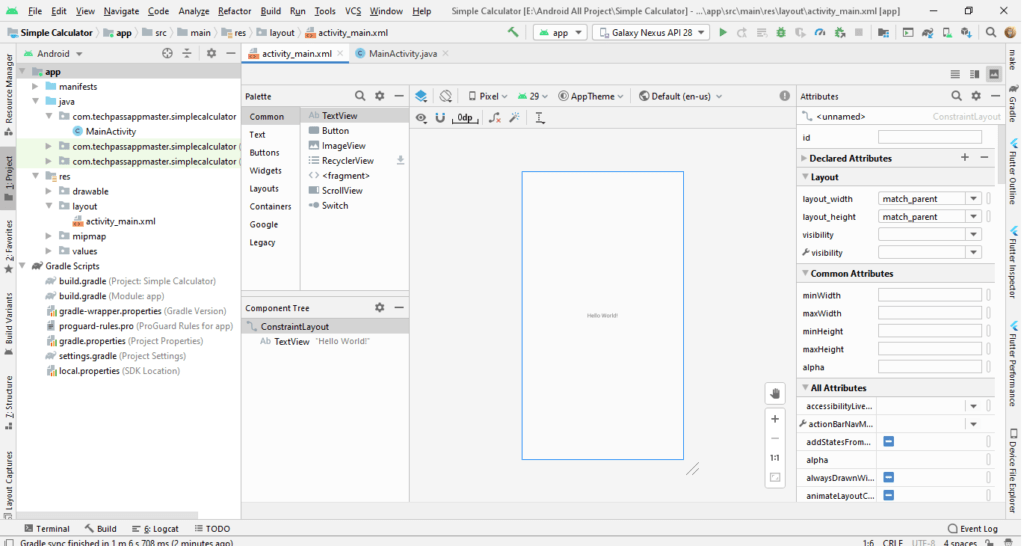Open Attributes panel settings gear

(976, 96)
